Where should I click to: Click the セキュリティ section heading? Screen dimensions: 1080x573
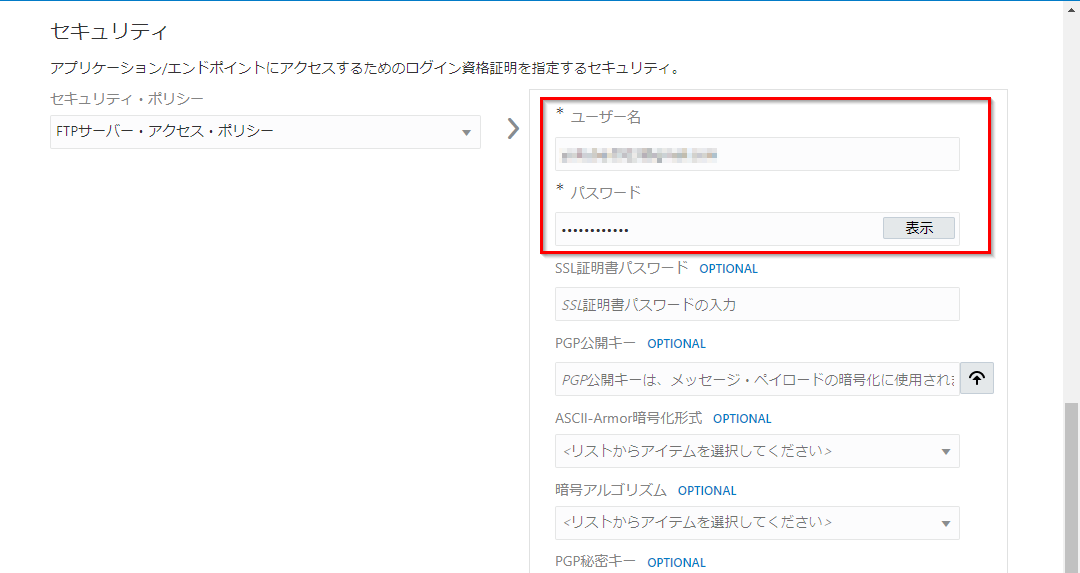(108, 31)
